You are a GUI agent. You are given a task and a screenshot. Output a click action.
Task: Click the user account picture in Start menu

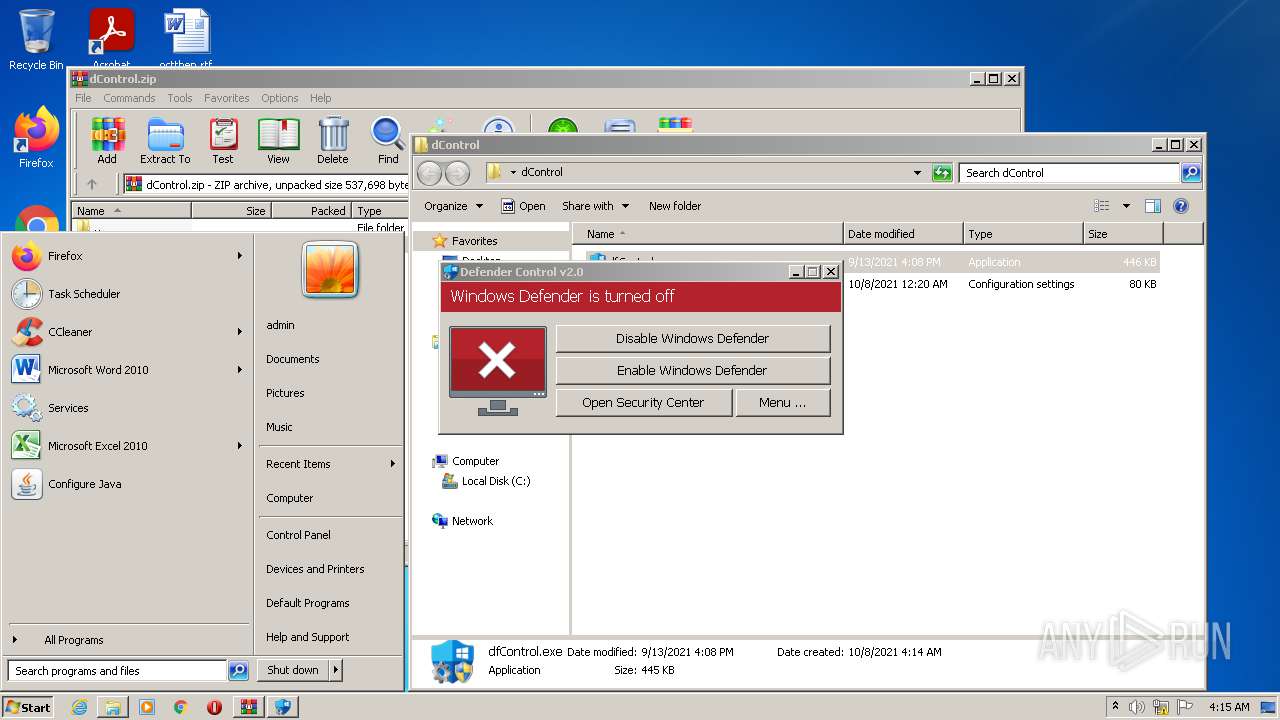click(x=330, y=270)
